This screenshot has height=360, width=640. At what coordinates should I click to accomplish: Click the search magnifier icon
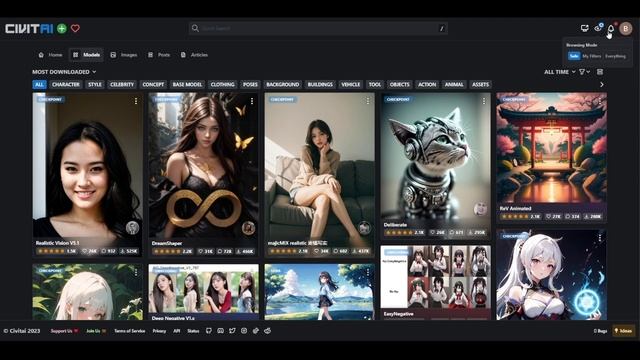pyautogui.click(x=195, y=28)
